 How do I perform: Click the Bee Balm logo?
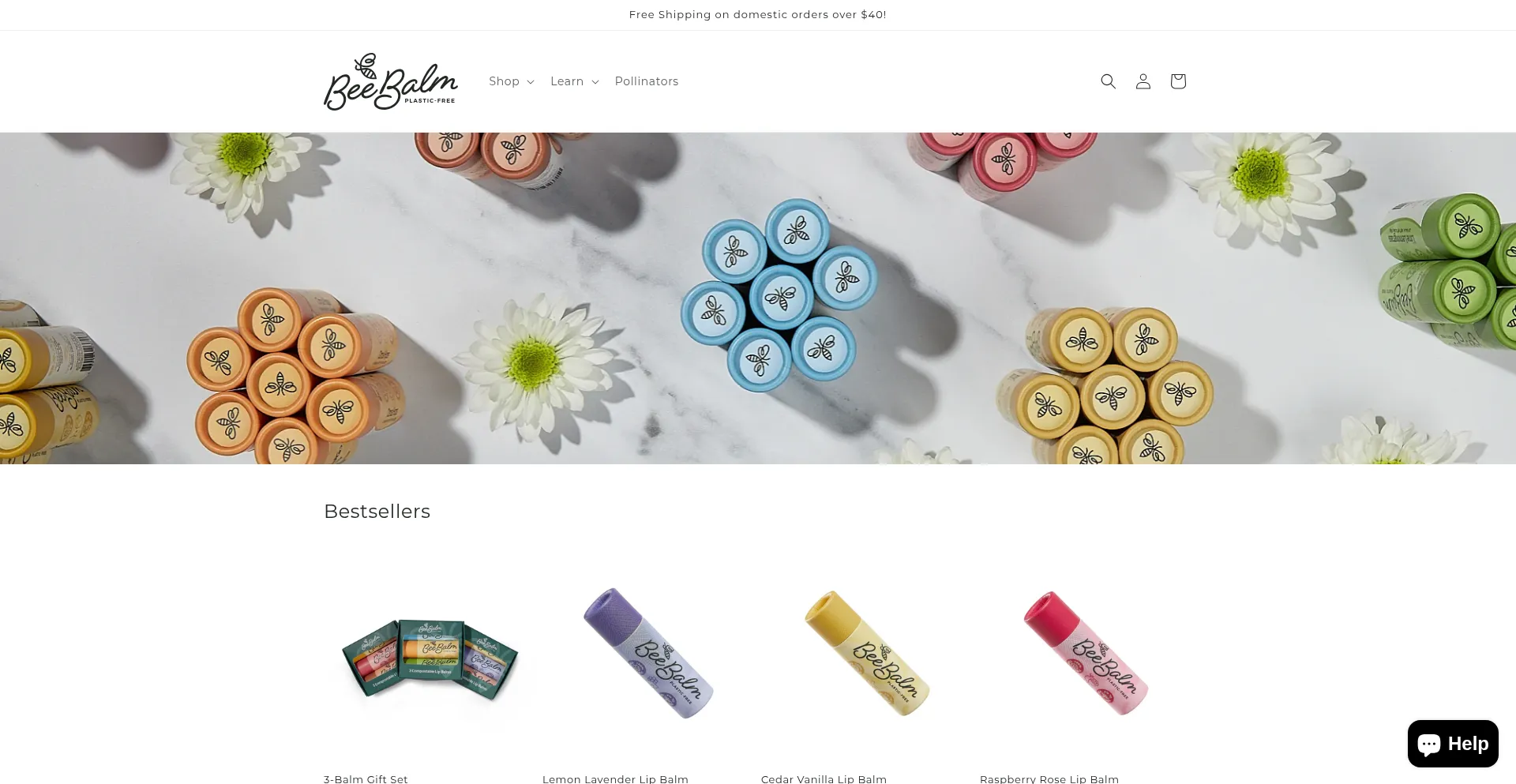(x=391, y=81)
